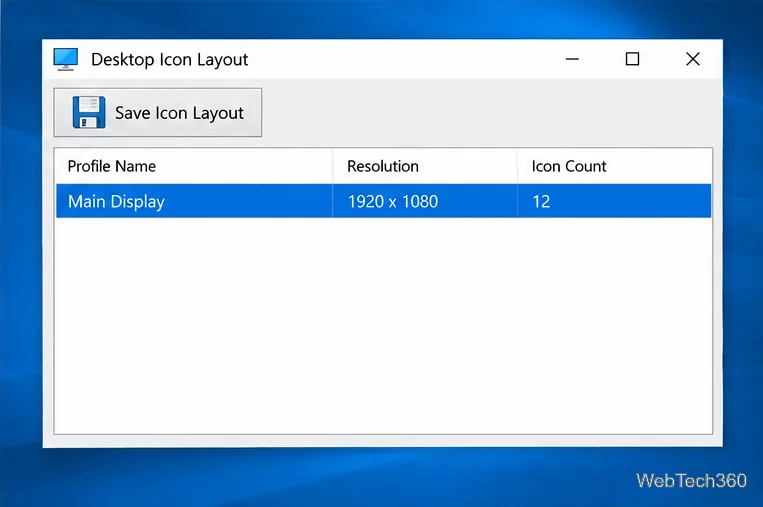Close the Desktop Icon Layout window

(692, 59)
